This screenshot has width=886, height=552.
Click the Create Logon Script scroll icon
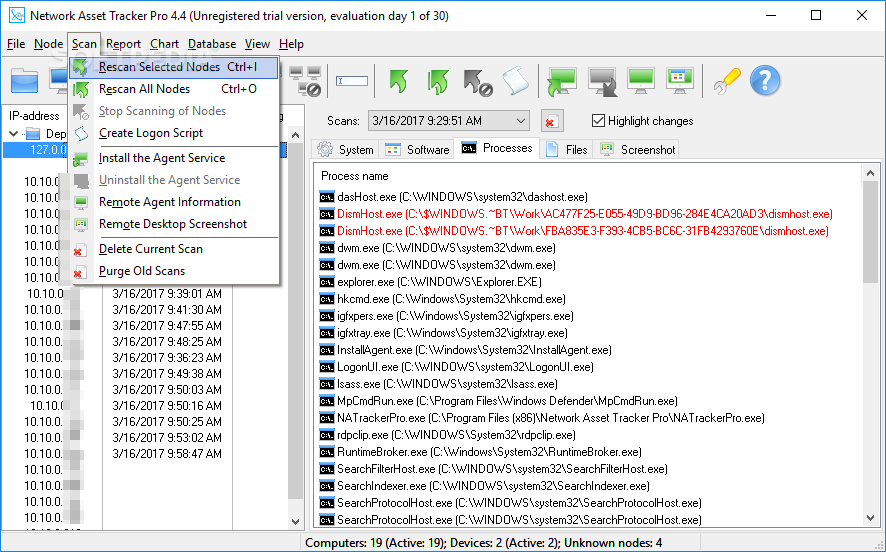(515, 81)
